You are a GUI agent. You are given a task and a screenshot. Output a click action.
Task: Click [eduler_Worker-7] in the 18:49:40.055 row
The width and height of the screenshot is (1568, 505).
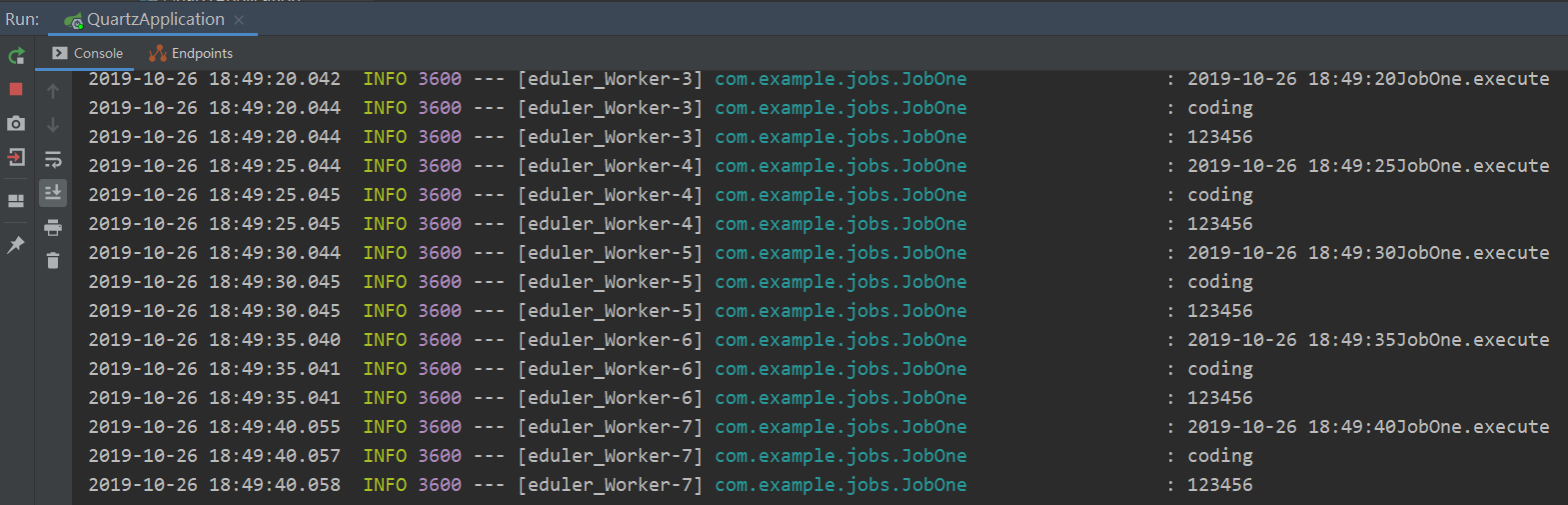click(610, 427)
